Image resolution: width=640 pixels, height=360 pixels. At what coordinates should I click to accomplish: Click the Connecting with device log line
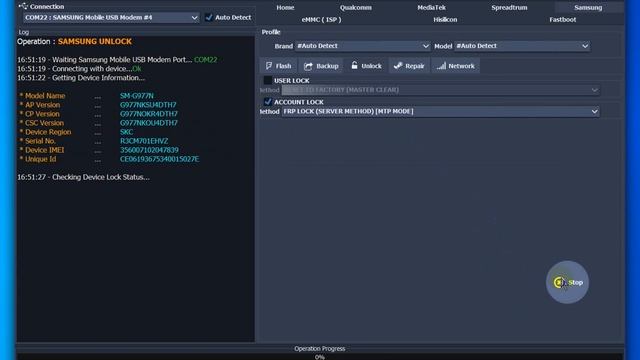click(x=79, y=69)
